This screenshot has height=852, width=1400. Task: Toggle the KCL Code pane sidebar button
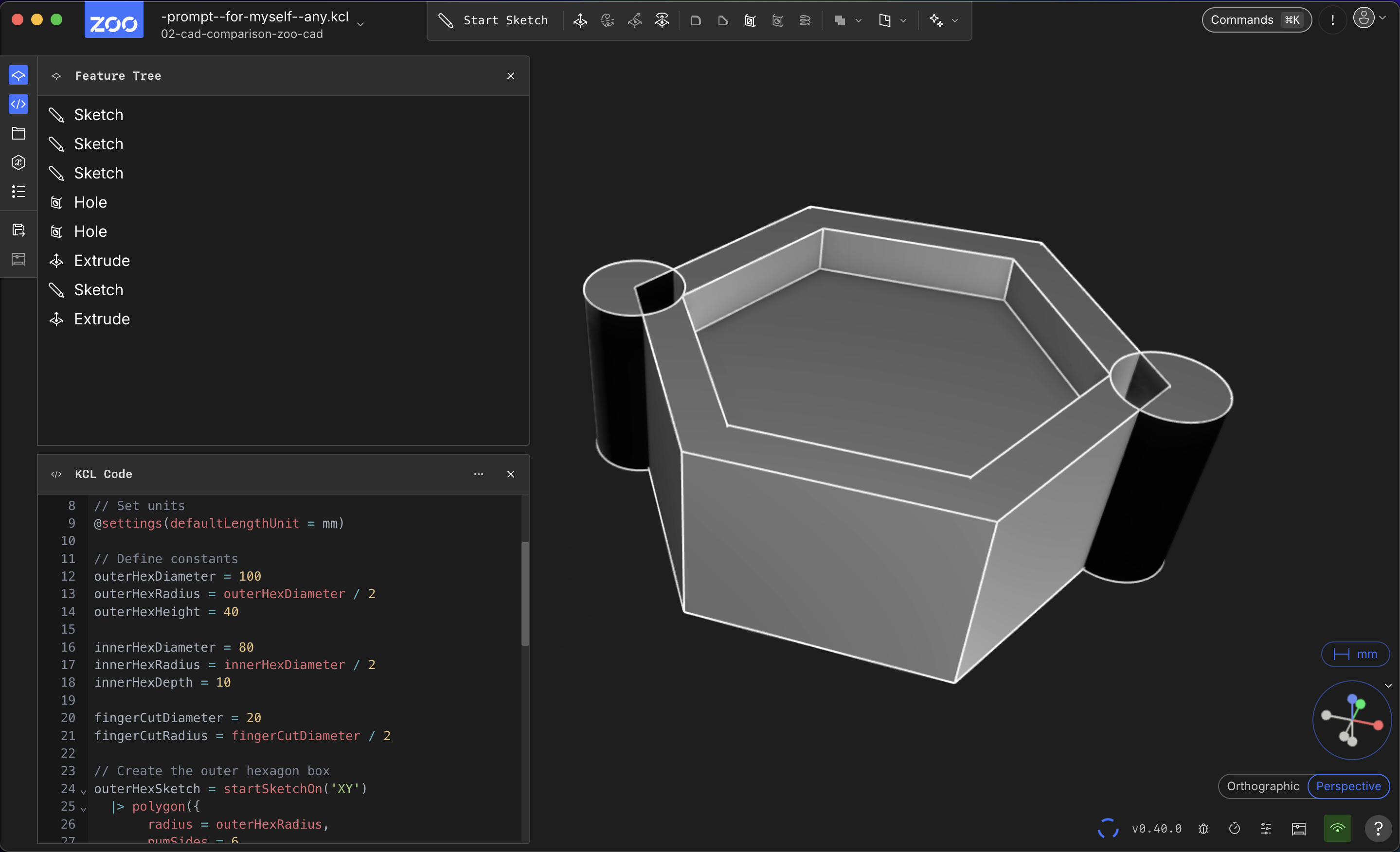pyautogui.click(x=18, y=105)
